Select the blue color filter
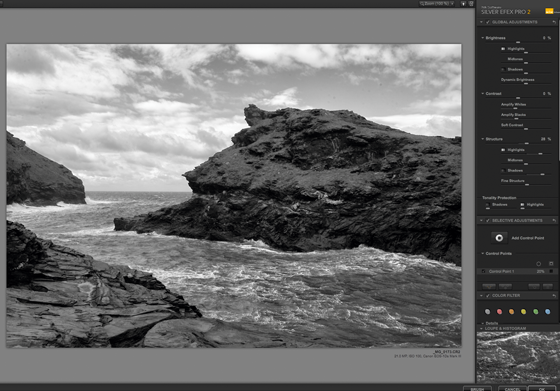The width and height of the screenshot is (560, 391). click(548, 312)
